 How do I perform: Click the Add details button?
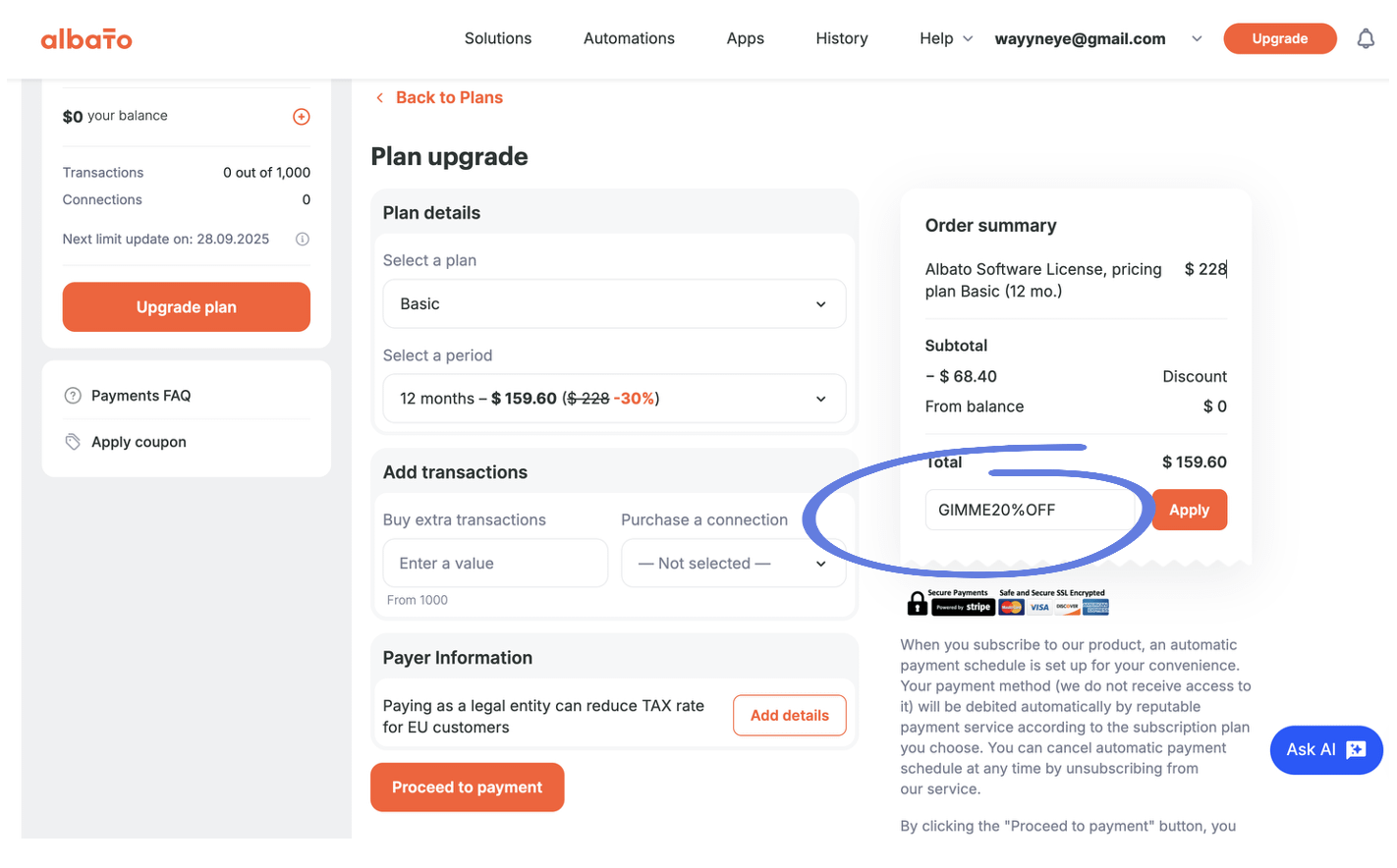(x=789, y=716)
